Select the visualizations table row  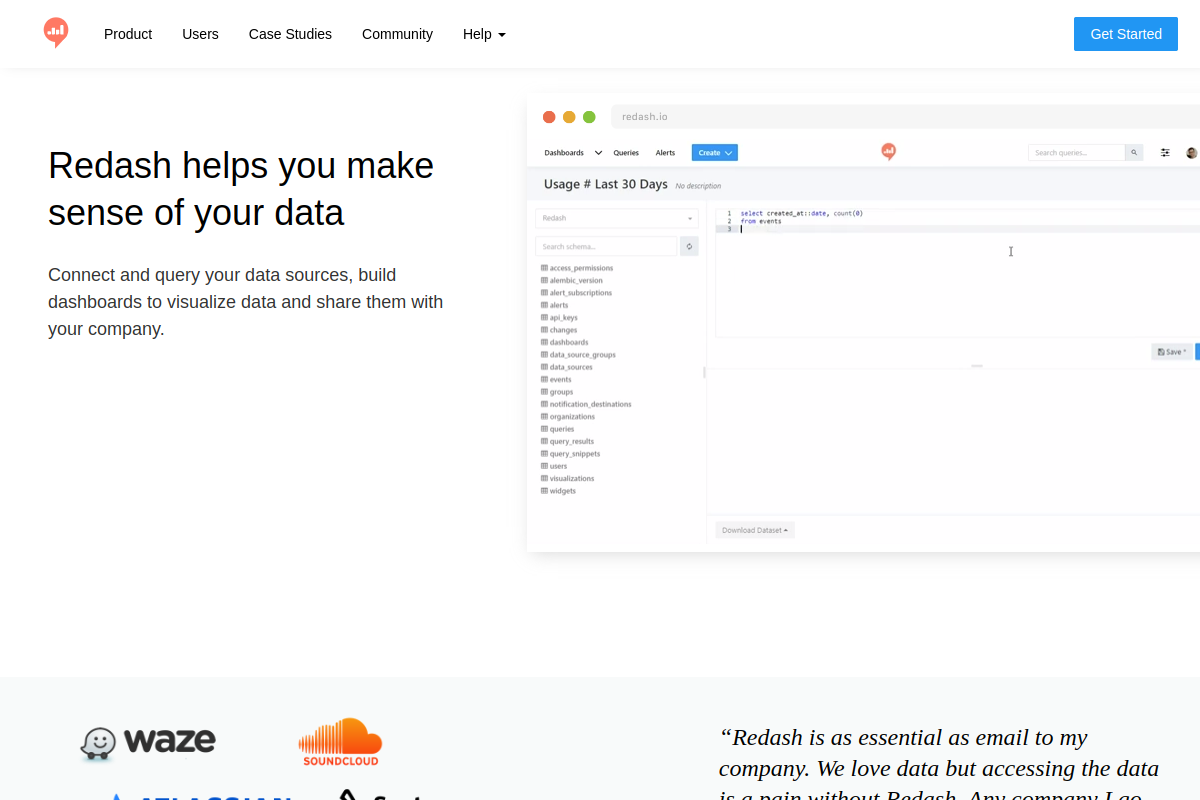567,479
